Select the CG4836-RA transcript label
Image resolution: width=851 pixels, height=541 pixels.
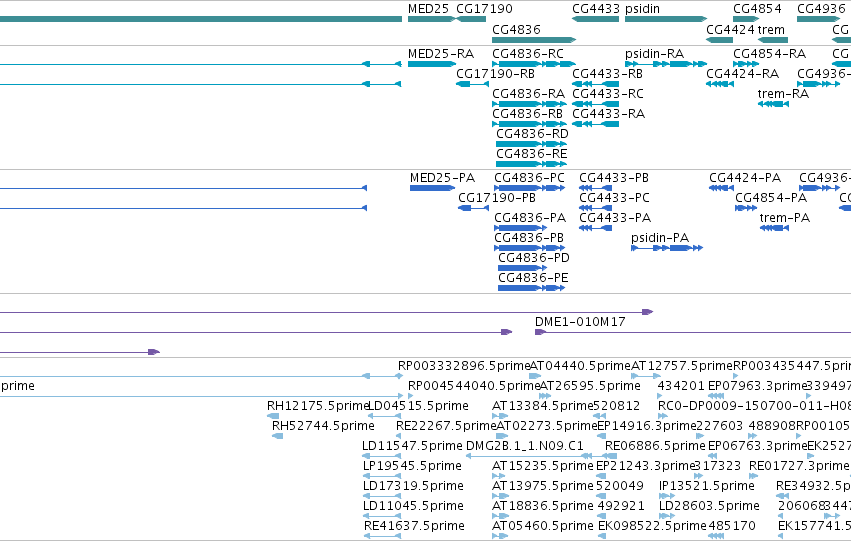point(529,94)
